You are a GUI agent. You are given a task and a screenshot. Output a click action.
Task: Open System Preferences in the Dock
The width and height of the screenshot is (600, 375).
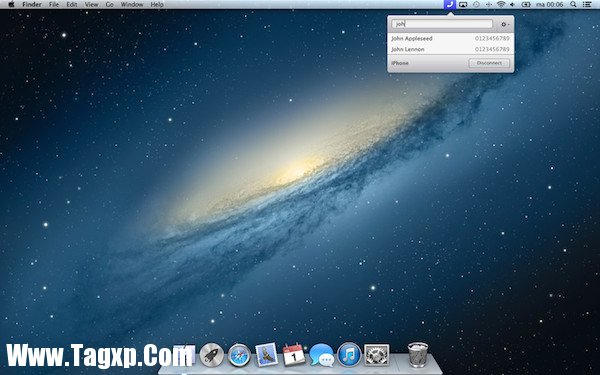(x=377, y=355)
